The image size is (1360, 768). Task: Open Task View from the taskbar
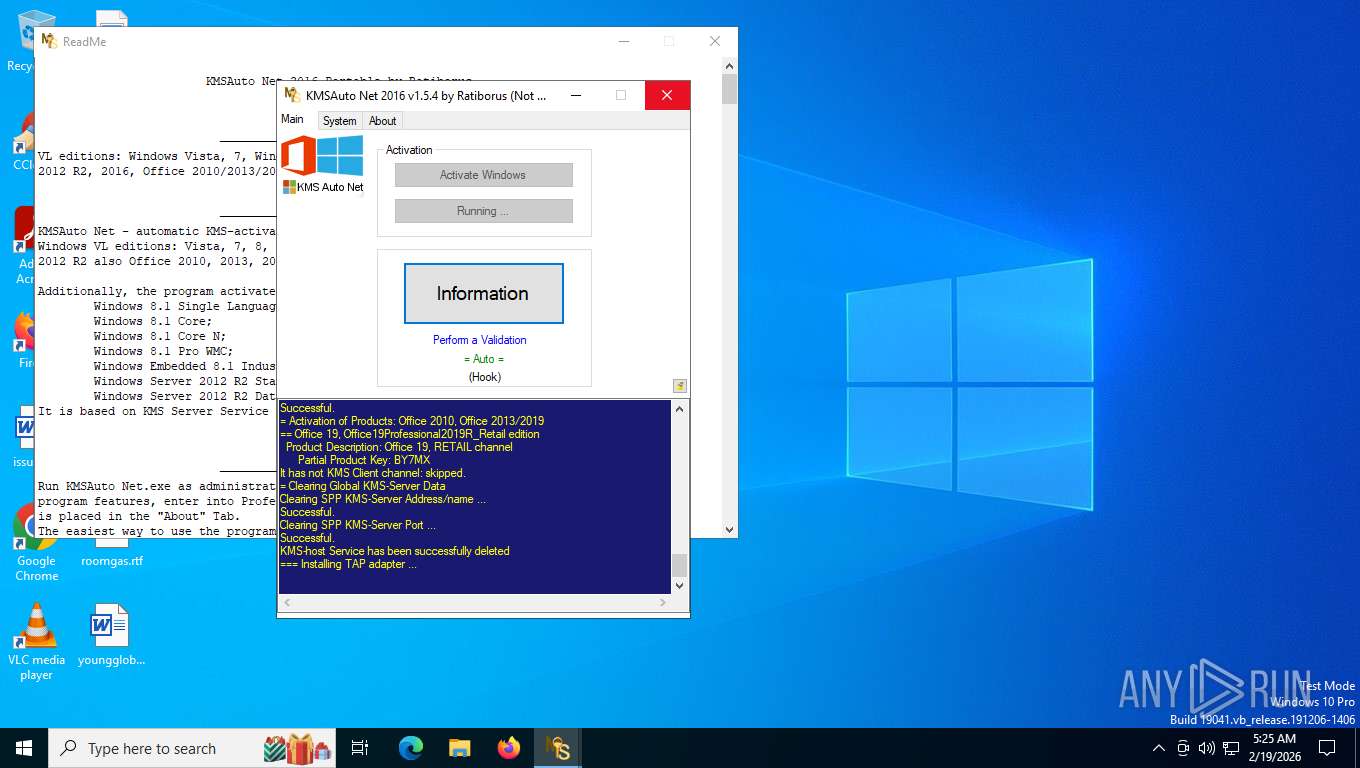coord(360,748)
